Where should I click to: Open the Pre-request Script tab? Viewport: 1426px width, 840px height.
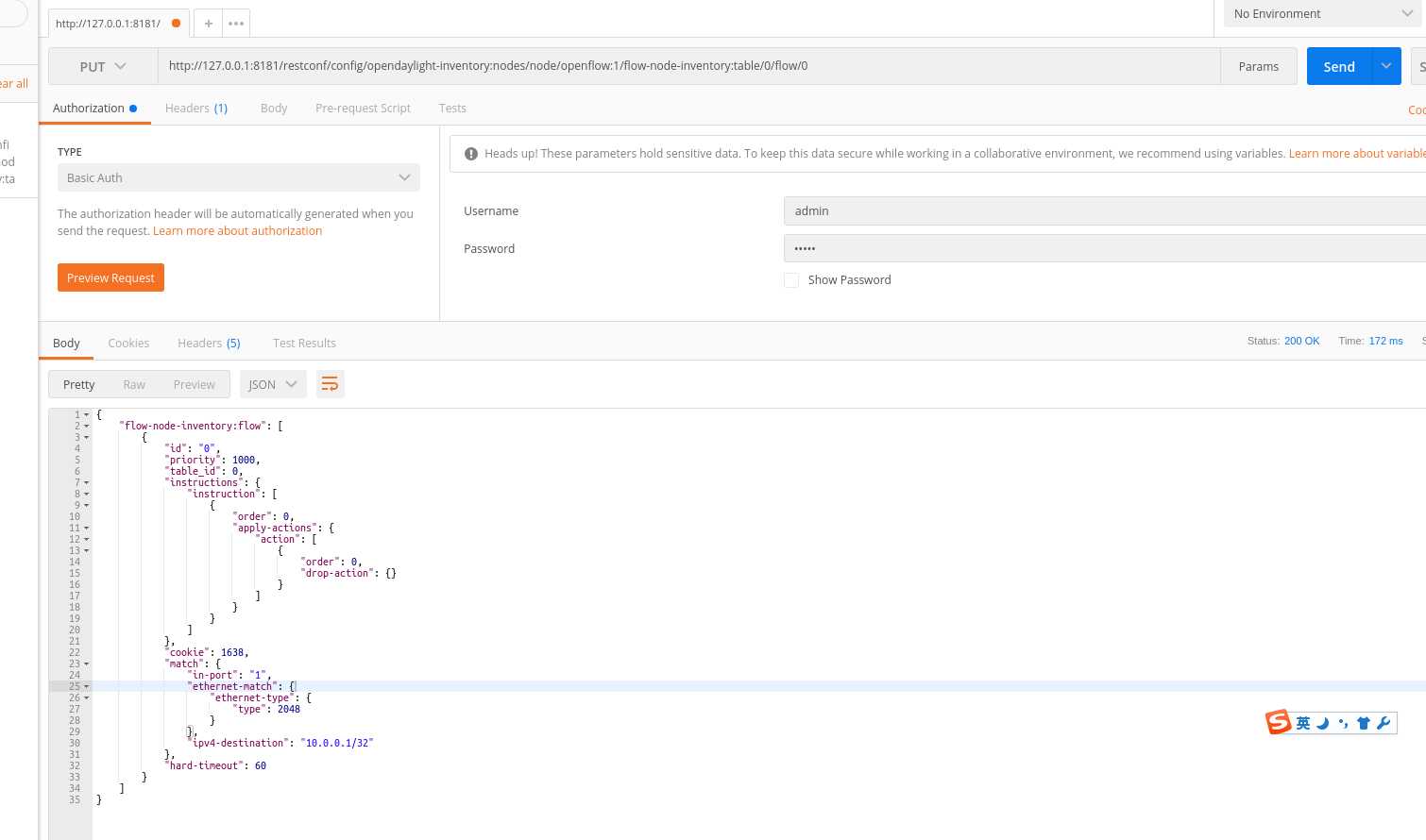[363, 109]
